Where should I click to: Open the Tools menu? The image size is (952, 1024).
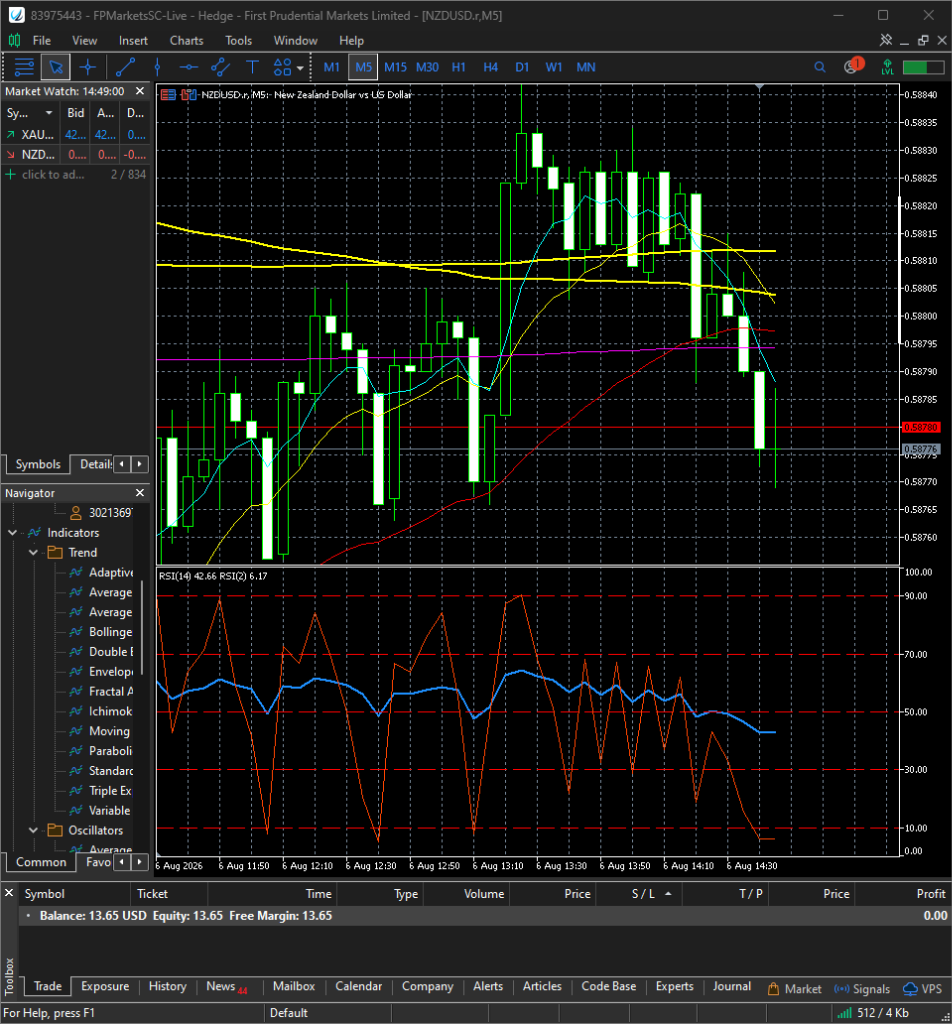pos(238,40)
